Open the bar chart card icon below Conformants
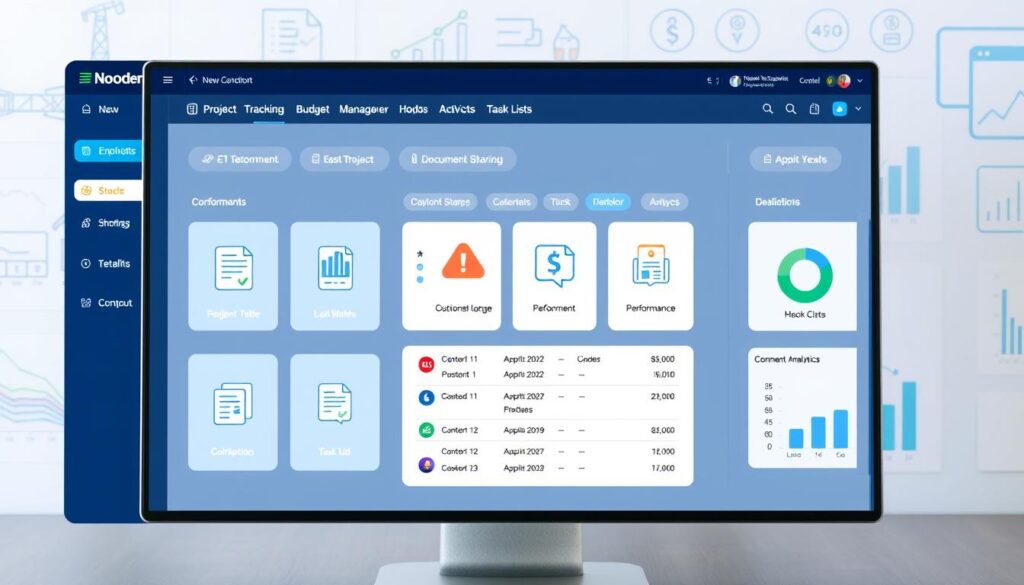Image resolution: width=1024 pixels, height=585 pixels. tap(336, 268)
